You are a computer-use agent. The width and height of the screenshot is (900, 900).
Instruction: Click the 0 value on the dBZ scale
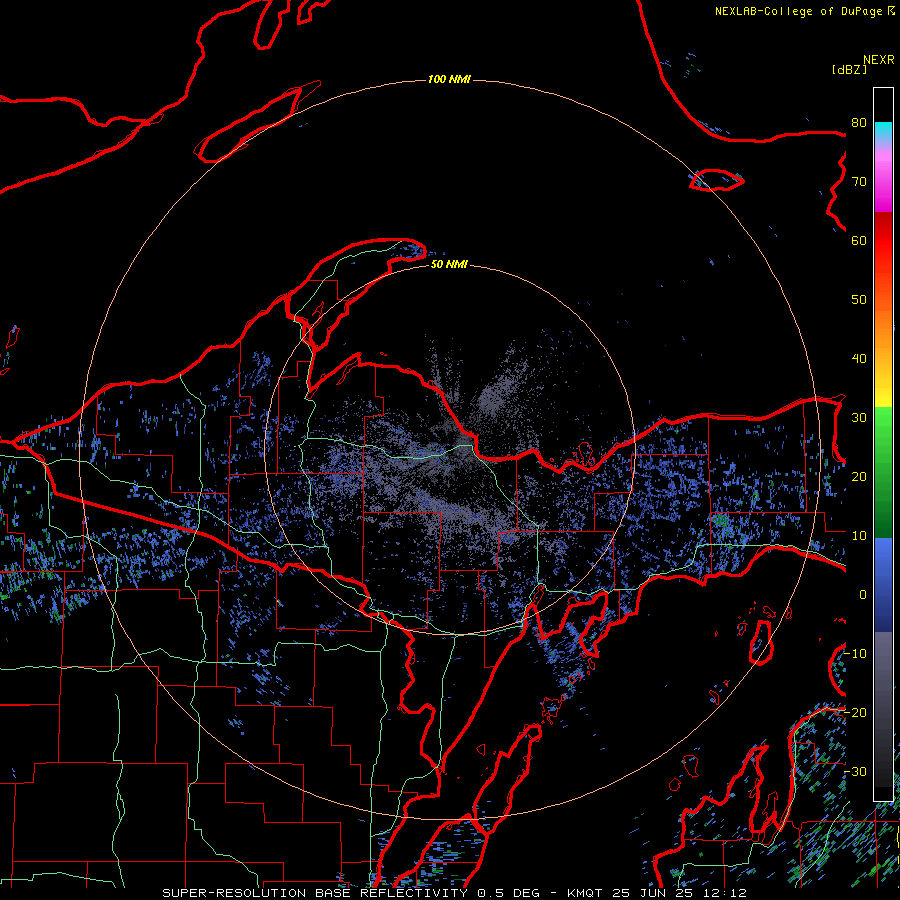point(863,595)
